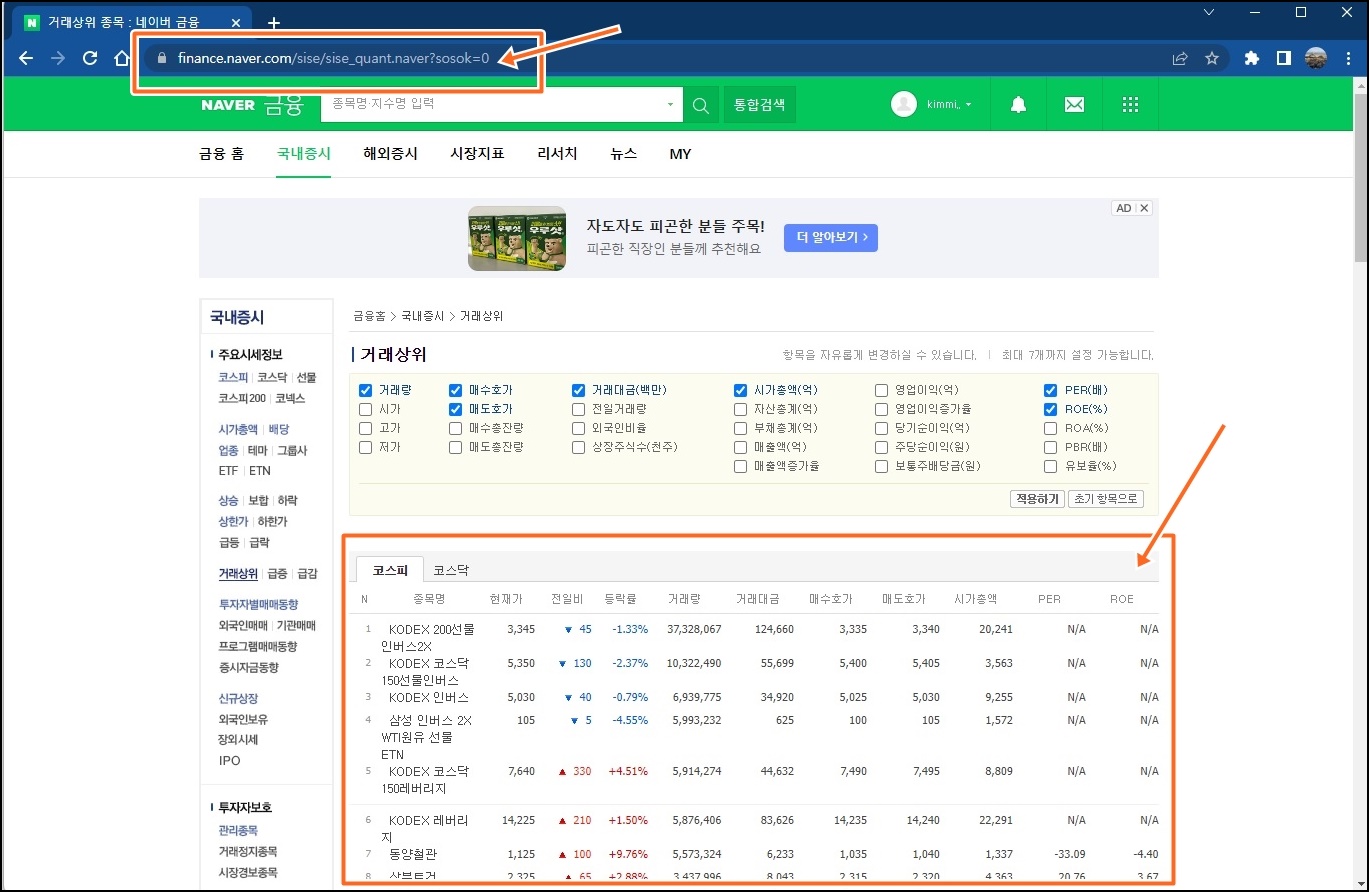Enable the 시가 checkbox
Image resolution: width=1369 pixels, height=892 pixels.
pos(365,409)
